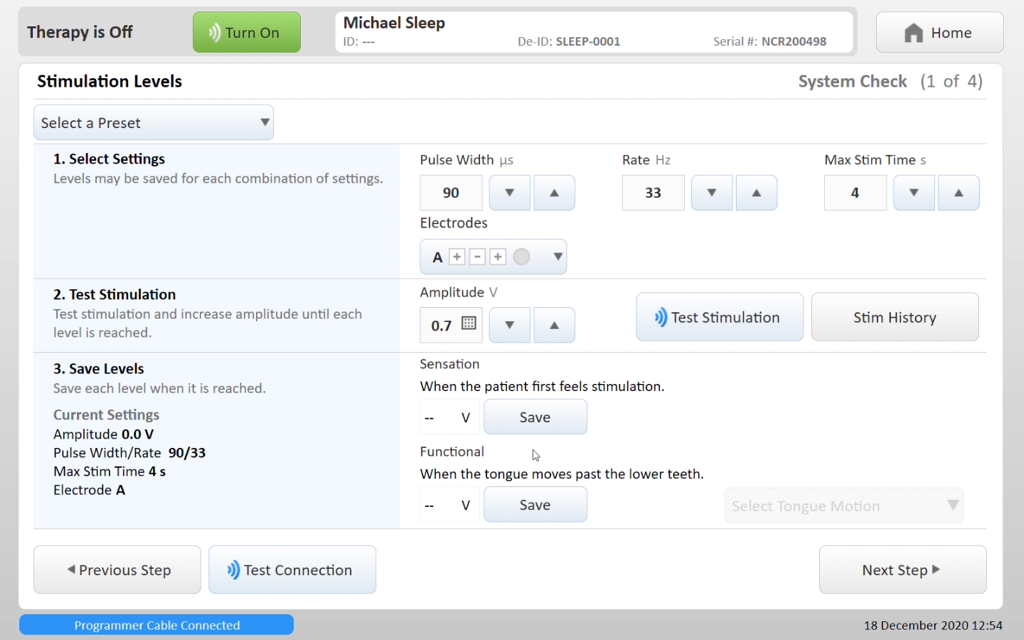Viewport: 1024px width, 640px height.
Task: Click the Pulse Width/Rate 90/33 text
Action: [129, 453]
